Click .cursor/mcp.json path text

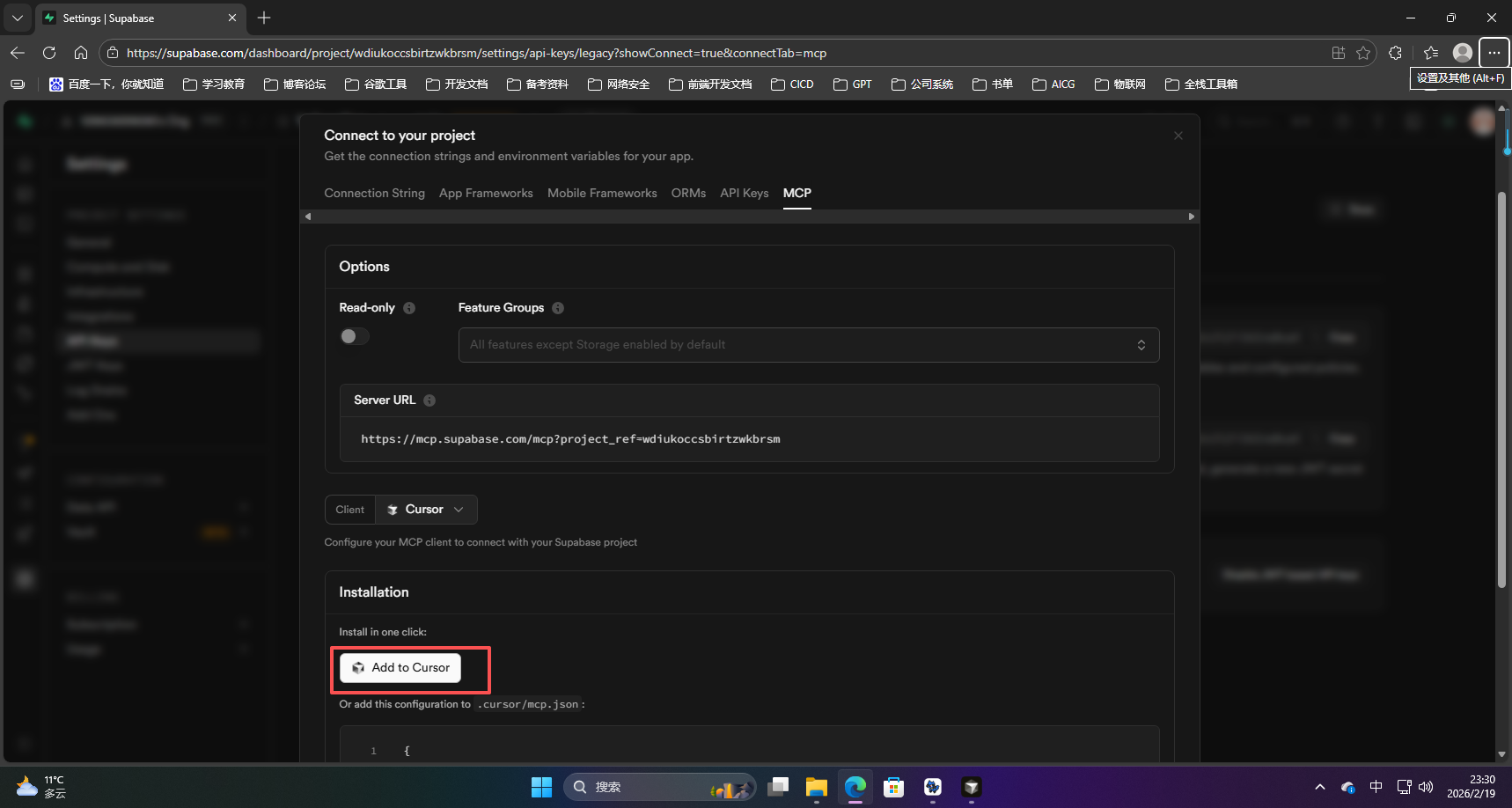528,704
